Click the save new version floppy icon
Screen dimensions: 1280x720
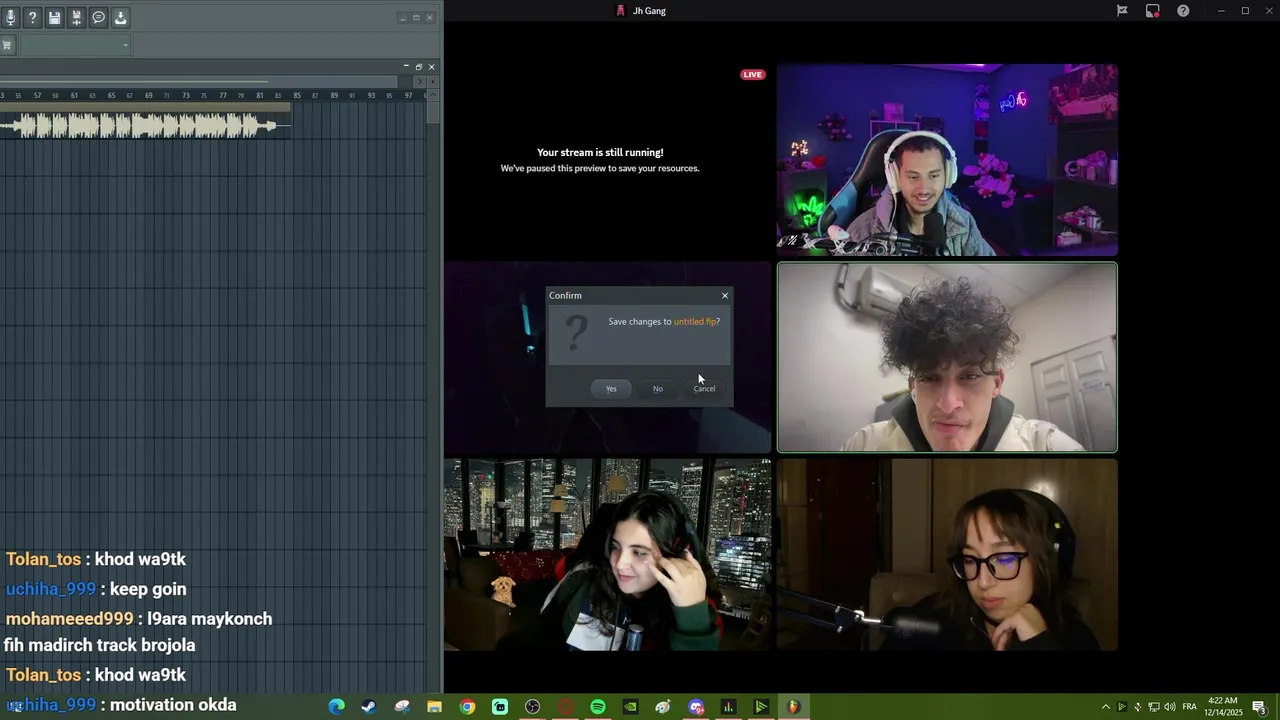pyautogui.click(x=76, y=18)
